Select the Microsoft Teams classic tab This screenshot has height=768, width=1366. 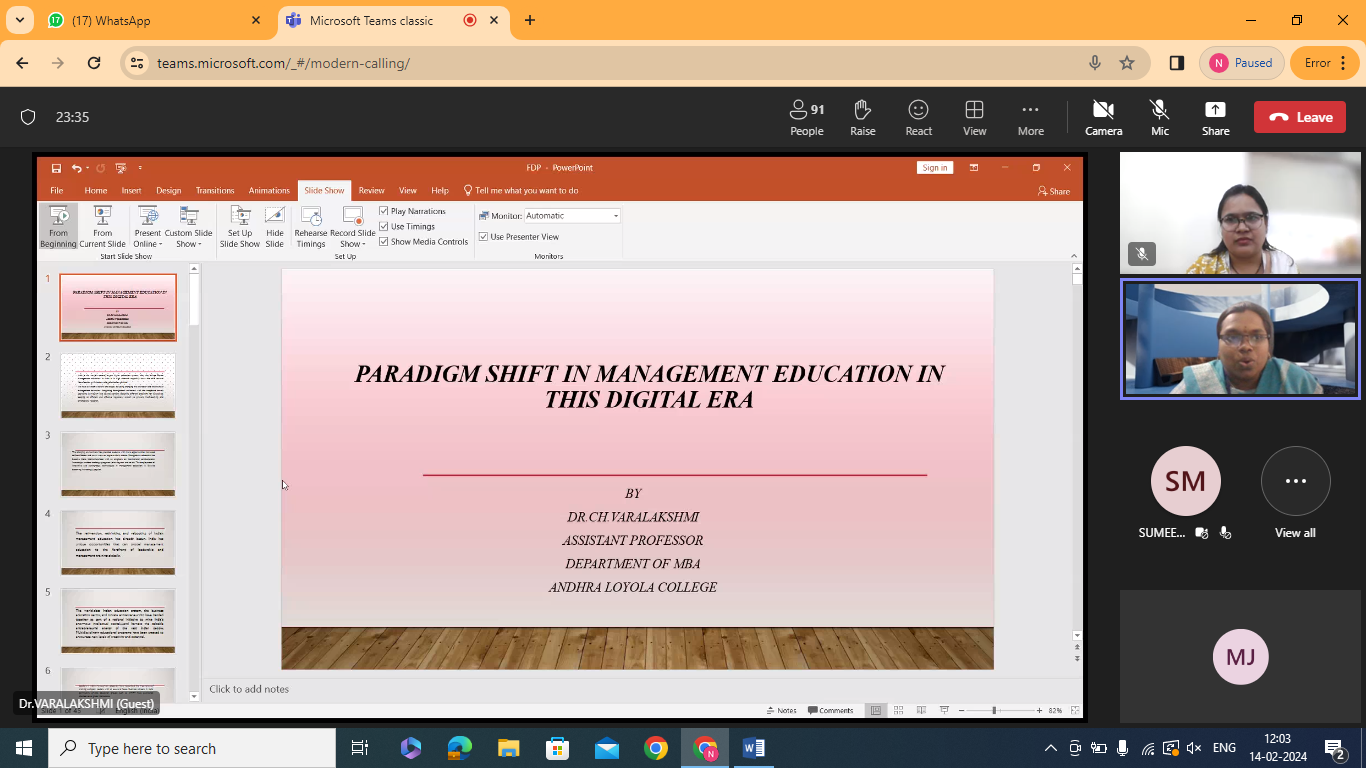[370, 20]
